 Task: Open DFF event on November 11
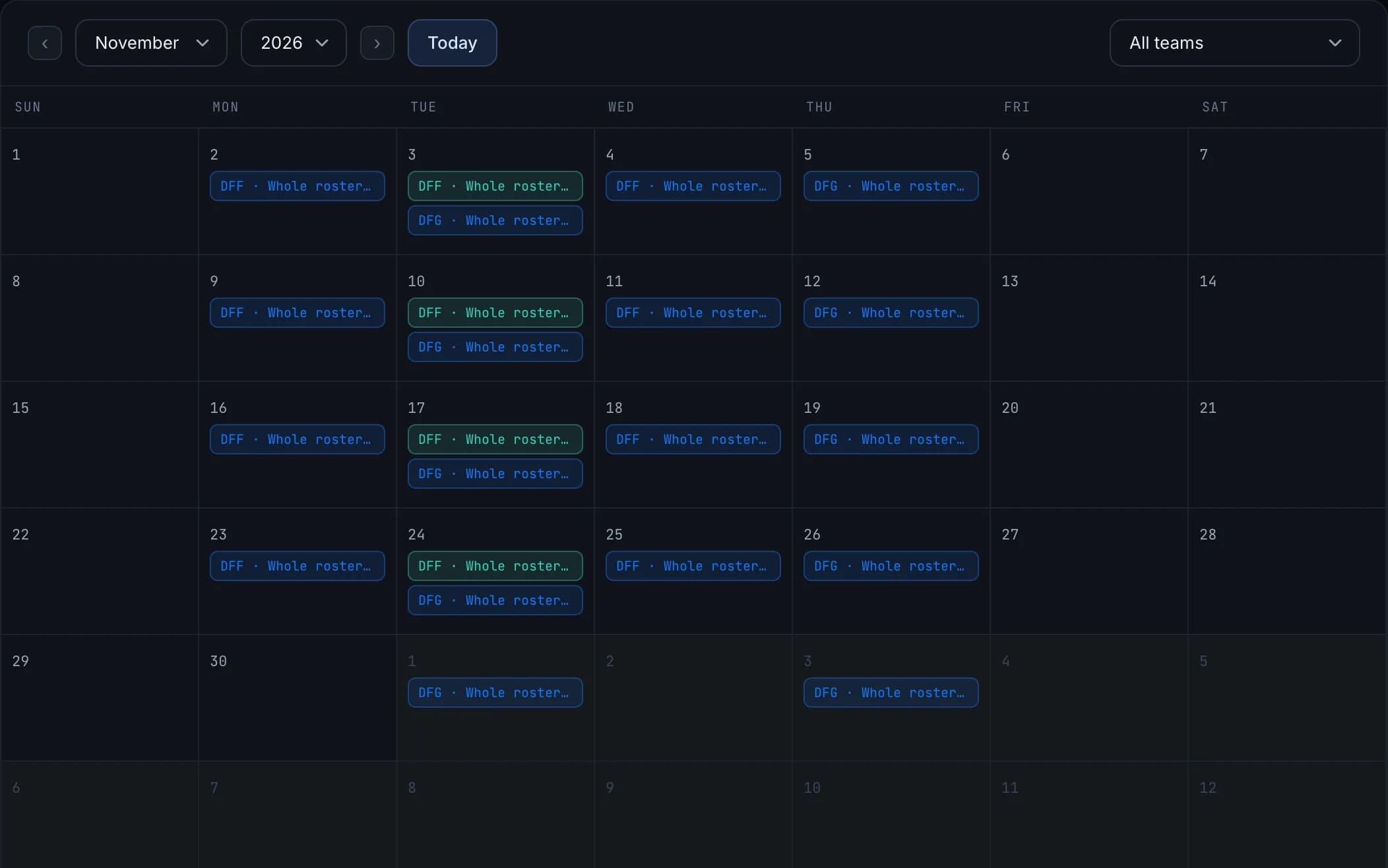693,313
